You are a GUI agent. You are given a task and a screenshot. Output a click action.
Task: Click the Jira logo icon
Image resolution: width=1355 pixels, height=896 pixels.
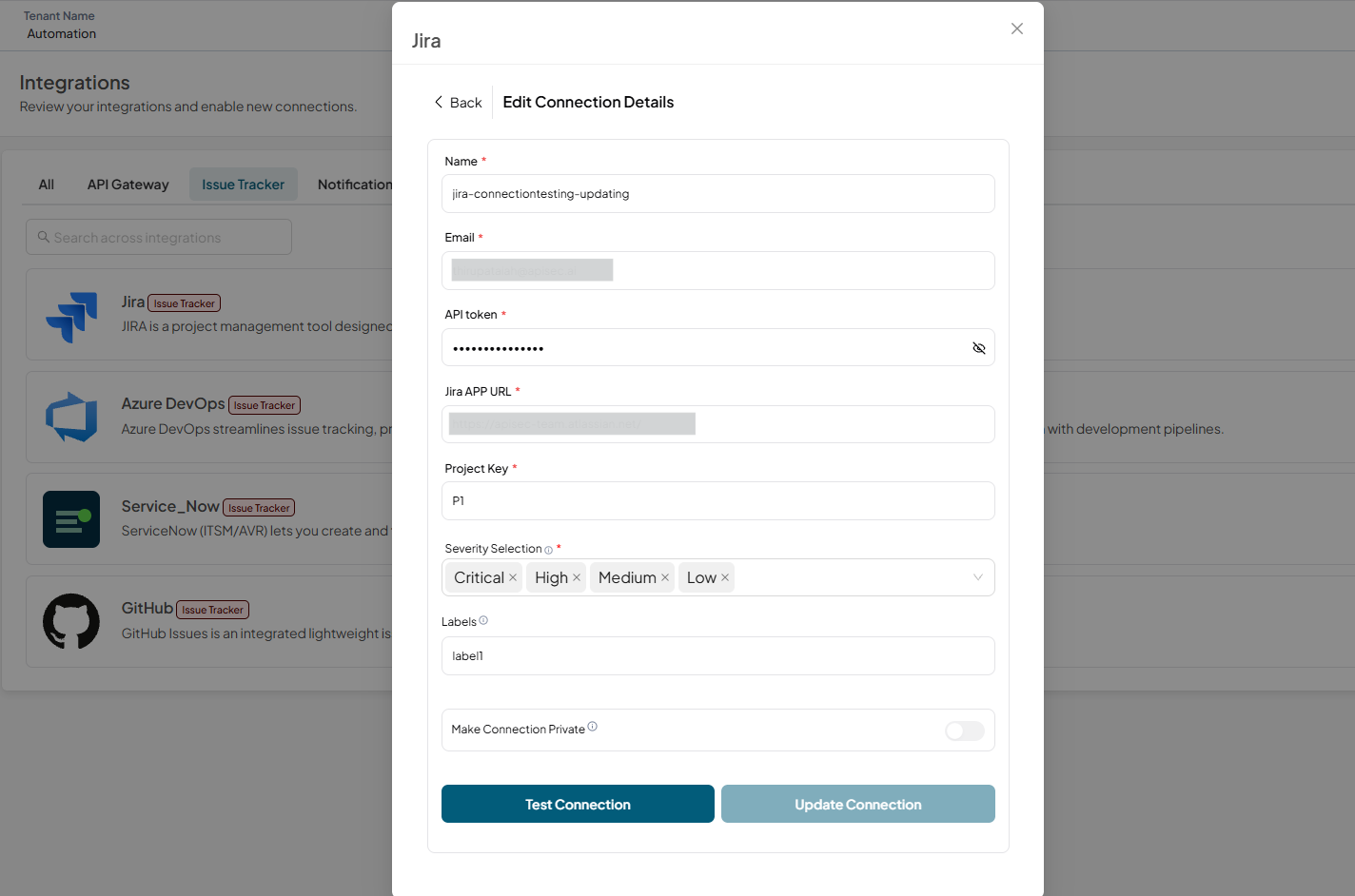71,317
